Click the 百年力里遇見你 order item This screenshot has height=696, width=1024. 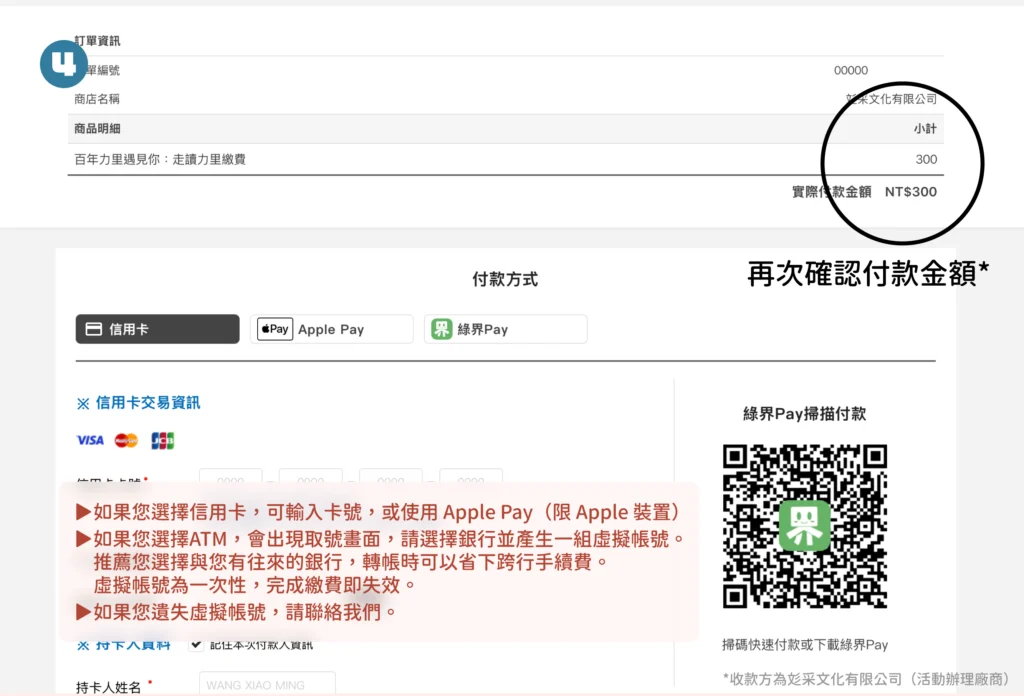tap(160, 159)
